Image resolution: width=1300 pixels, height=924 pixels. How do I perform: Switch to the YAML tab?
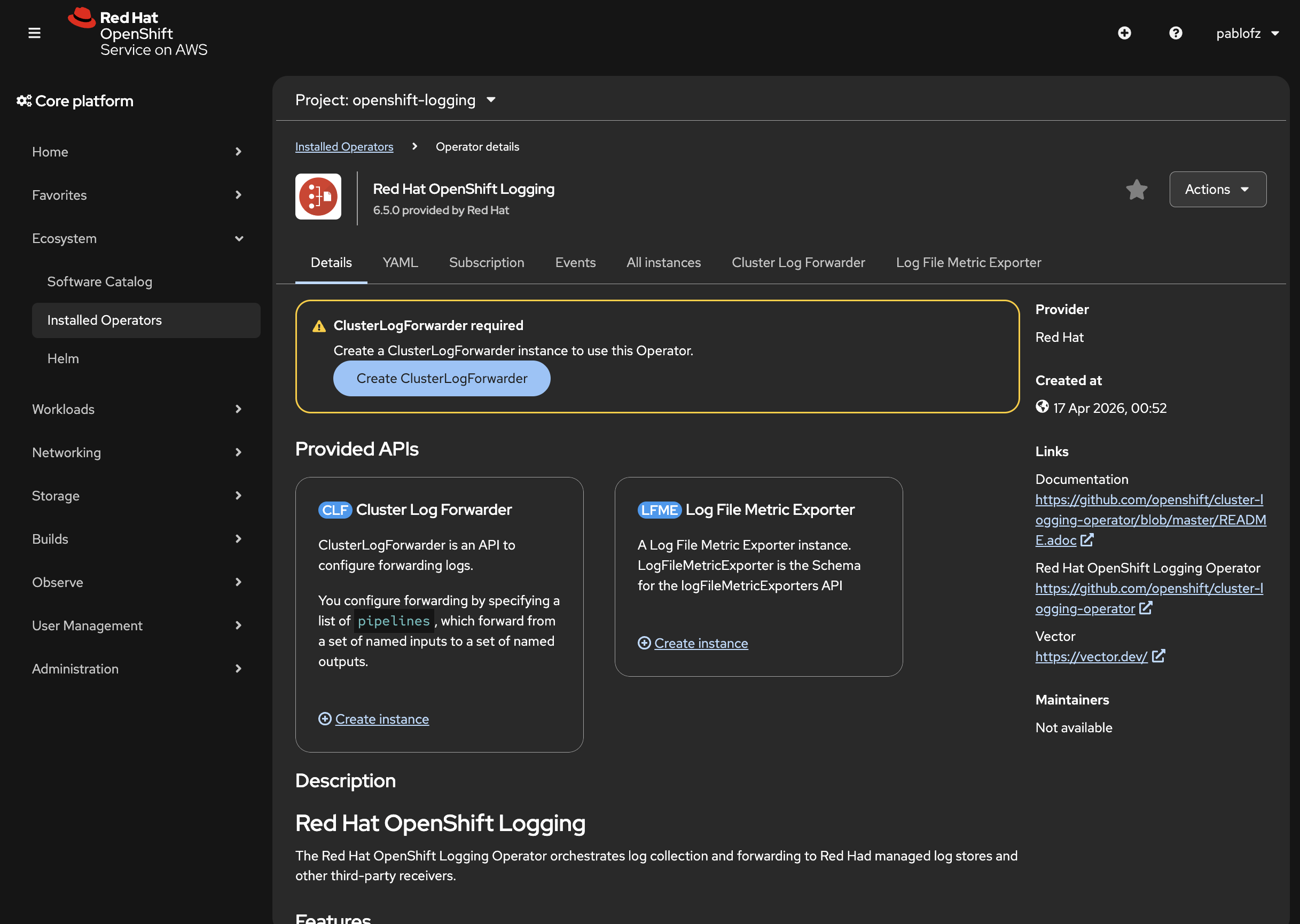point(400,262)
